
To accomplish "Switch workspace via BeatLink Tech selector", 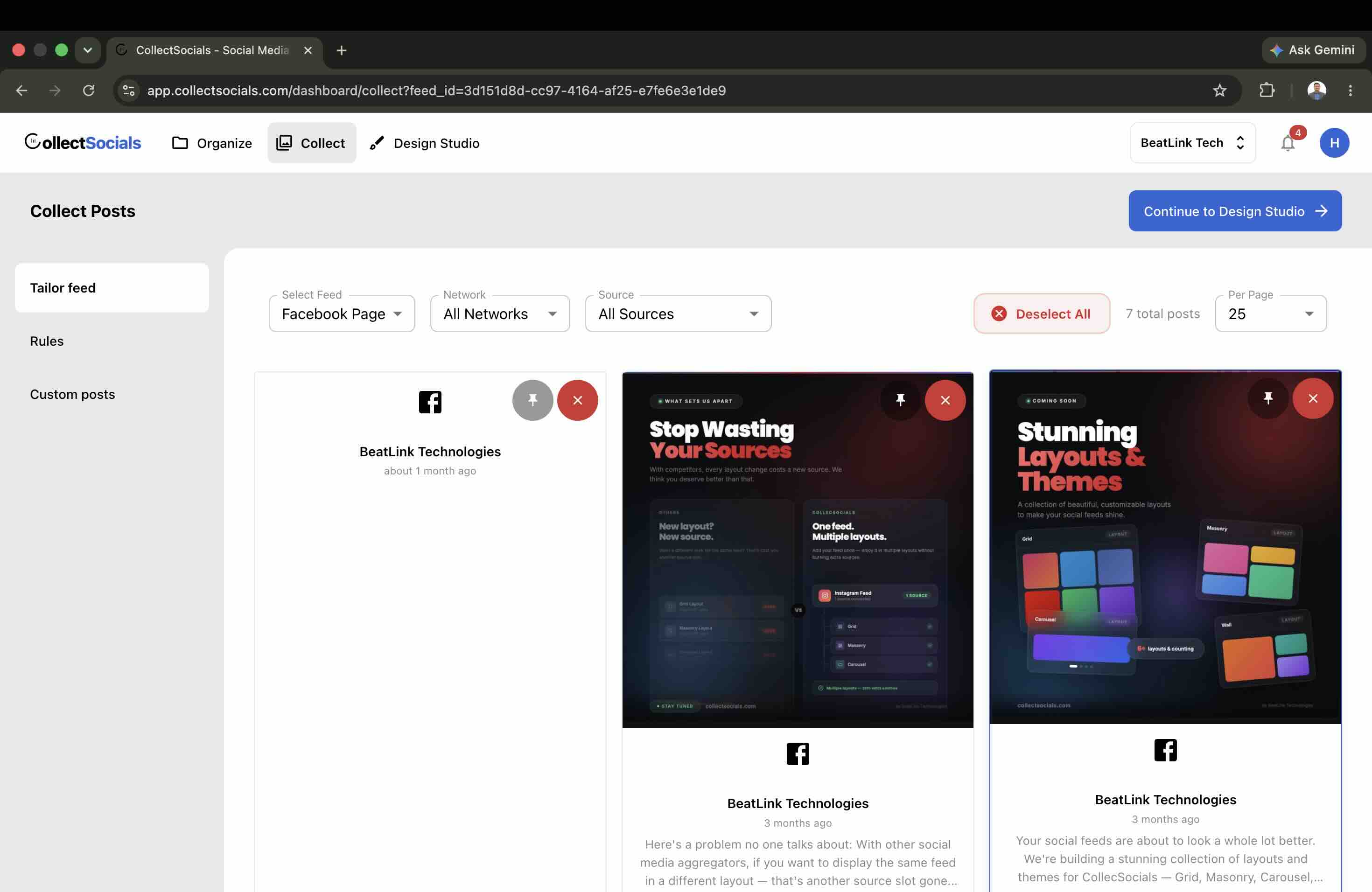I will pyautogui.click(x=1192, y=143).
